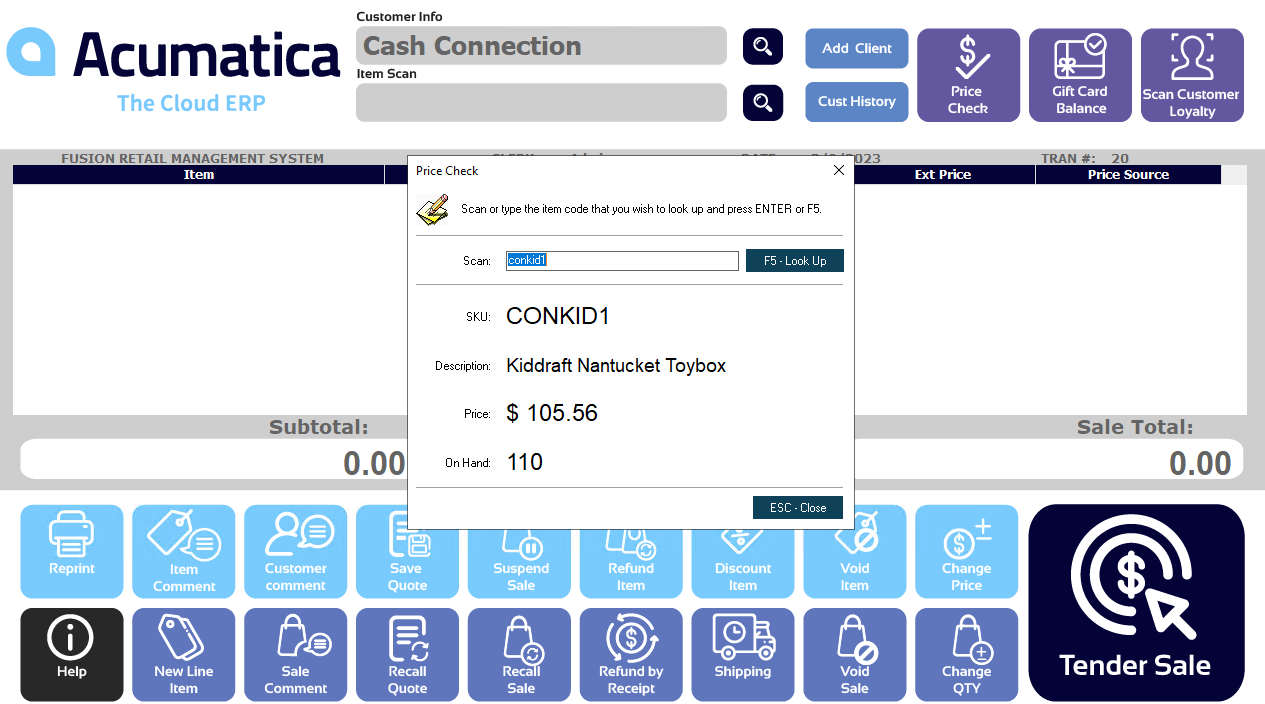Click Change Price tile

[967, 551]
